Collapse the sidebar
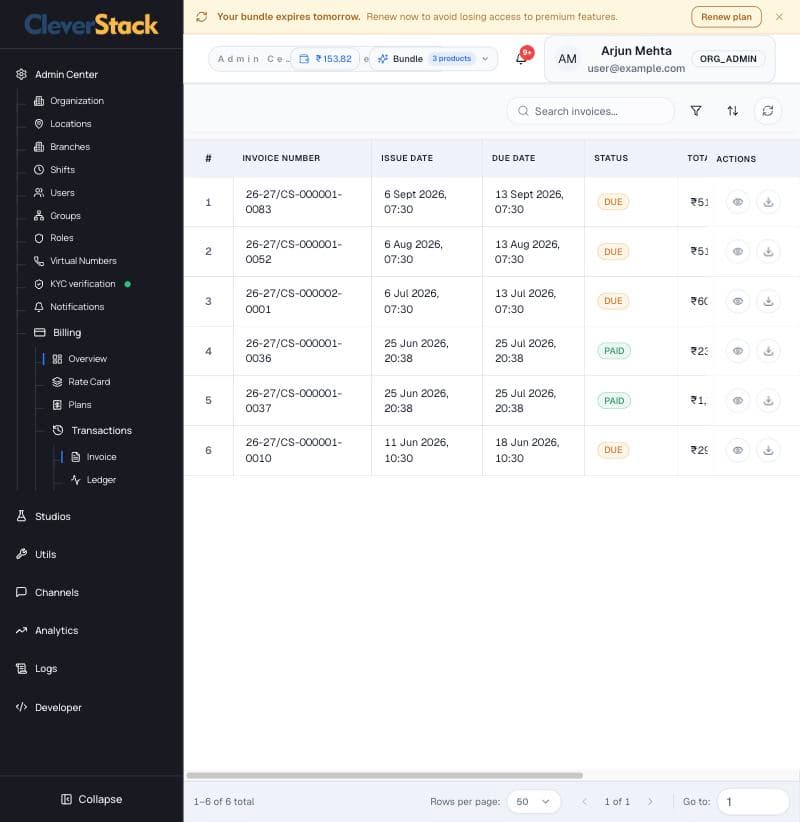 pyautogui.click(x=92, y=799)
